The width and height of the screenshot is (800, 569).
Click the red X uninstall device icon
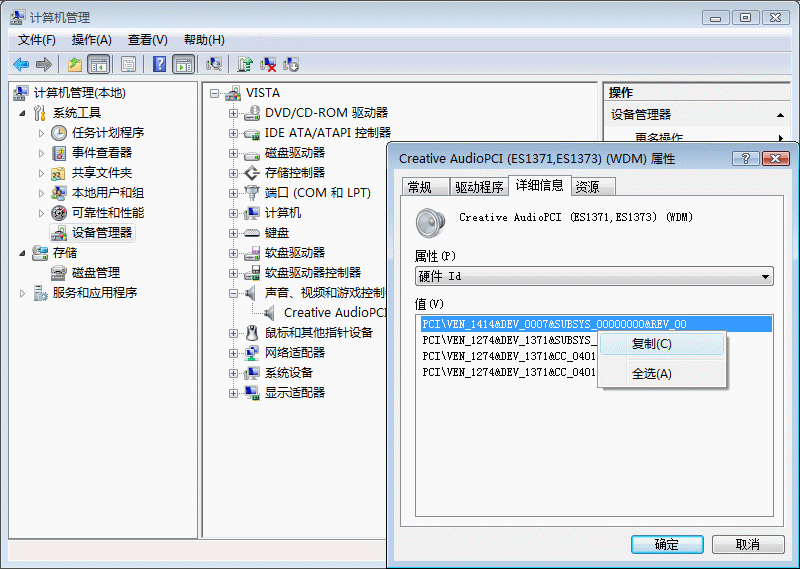(268, 65)
